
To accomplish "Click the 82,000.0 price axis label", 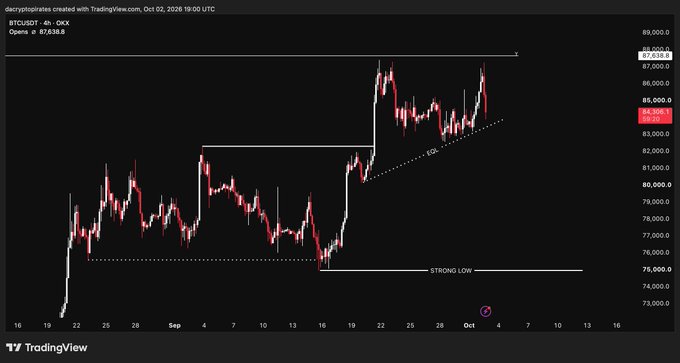I will tap(655, 151).
